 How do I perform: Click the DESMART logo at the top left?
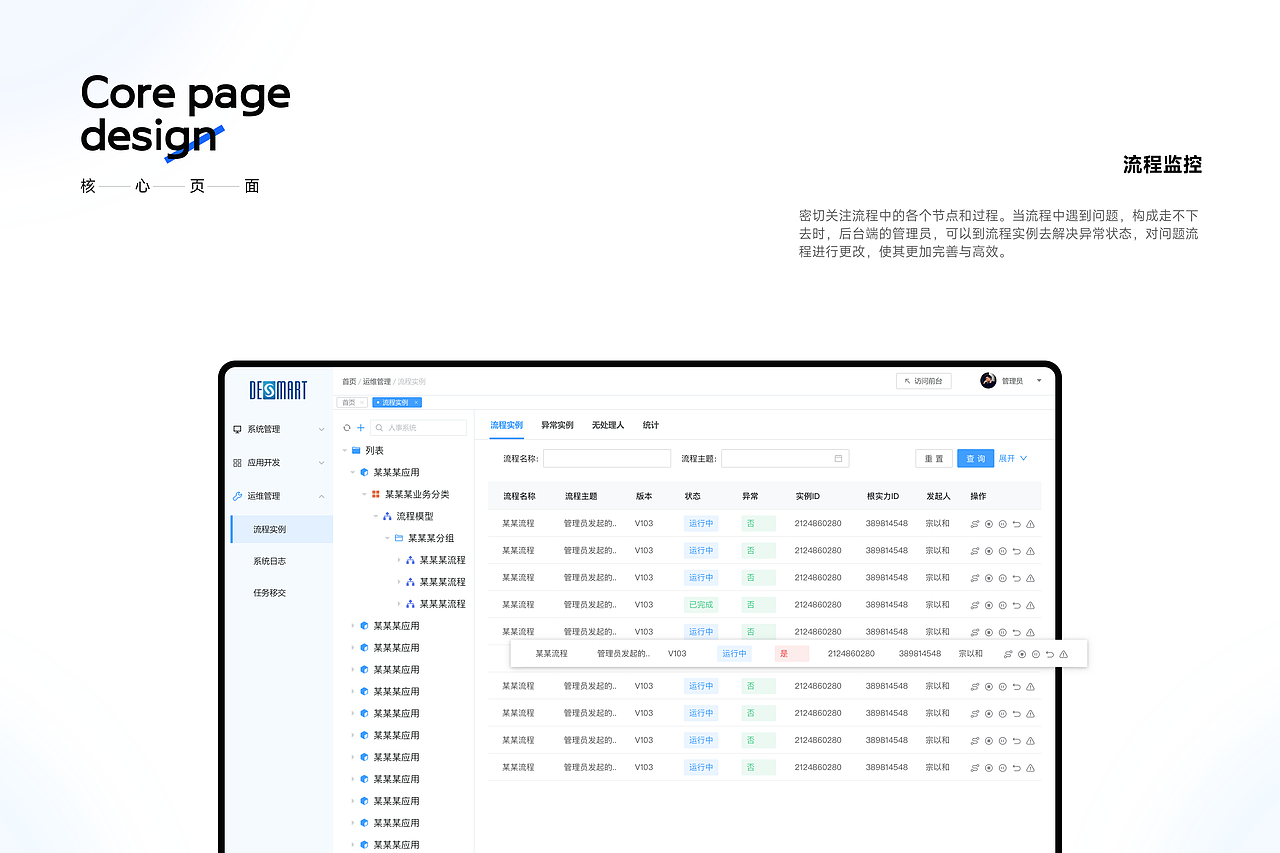(279, 389)
